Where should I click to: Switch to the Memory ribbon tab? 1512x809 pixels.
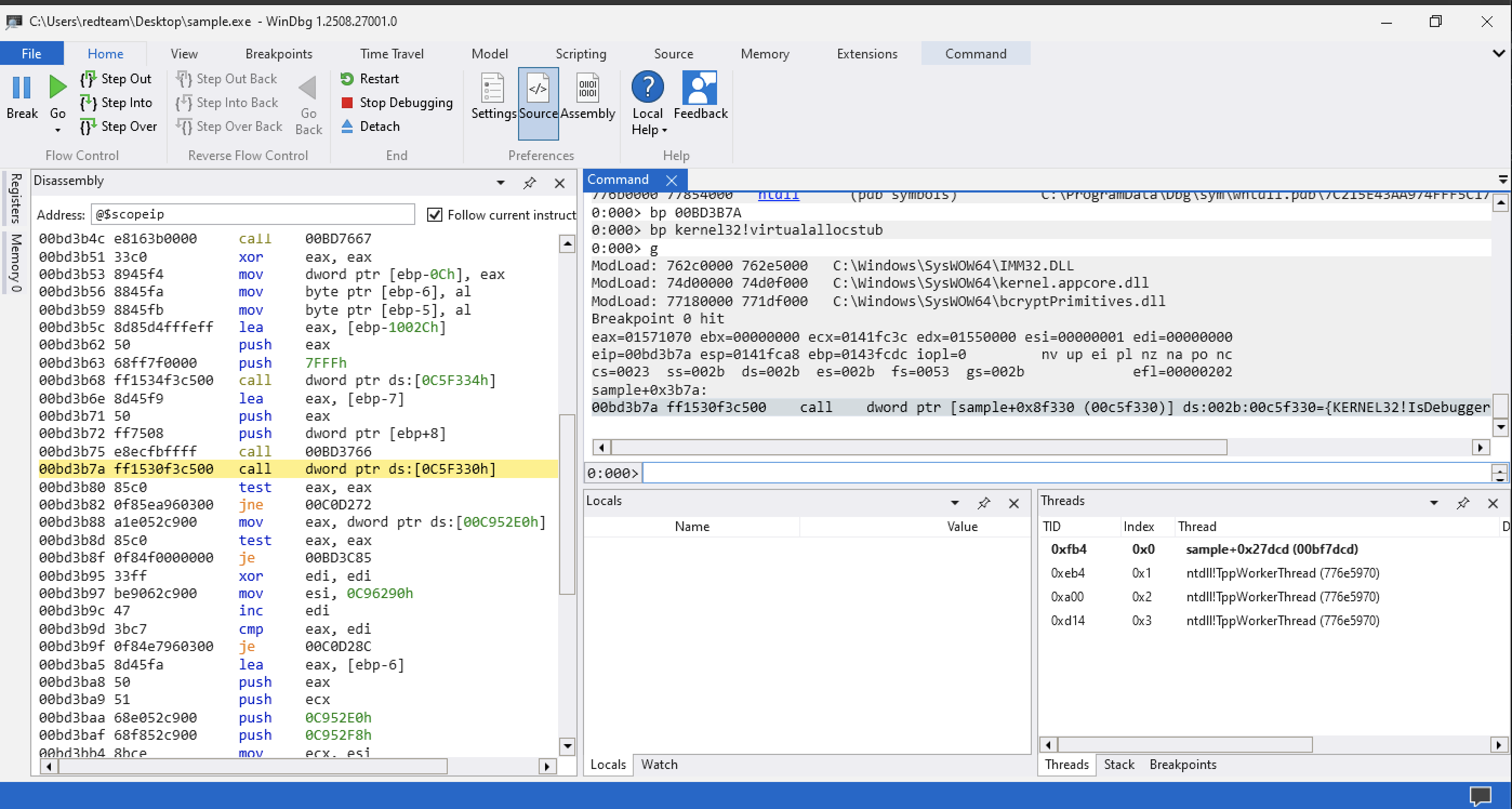click(765, 54)
